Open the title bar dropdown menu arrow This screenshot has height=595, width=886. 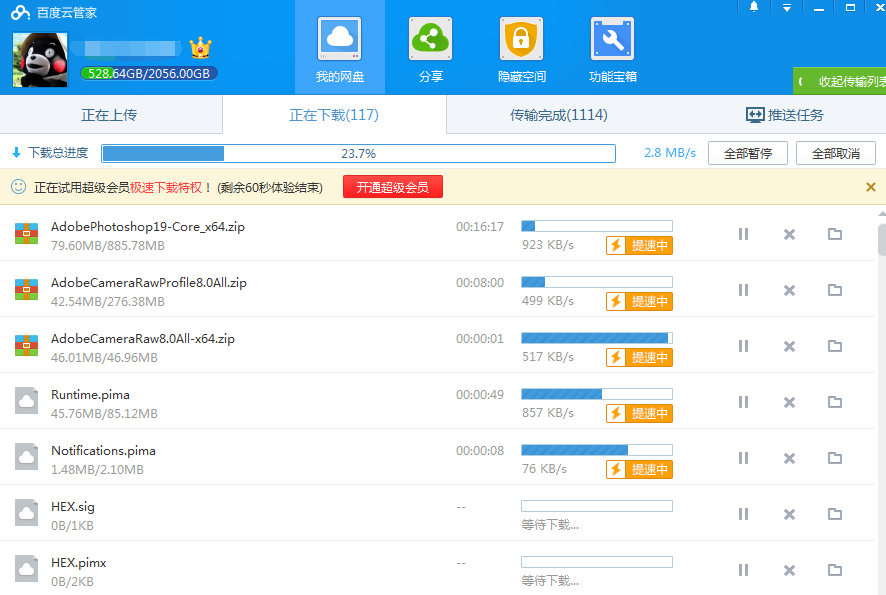tap(787, 7)
